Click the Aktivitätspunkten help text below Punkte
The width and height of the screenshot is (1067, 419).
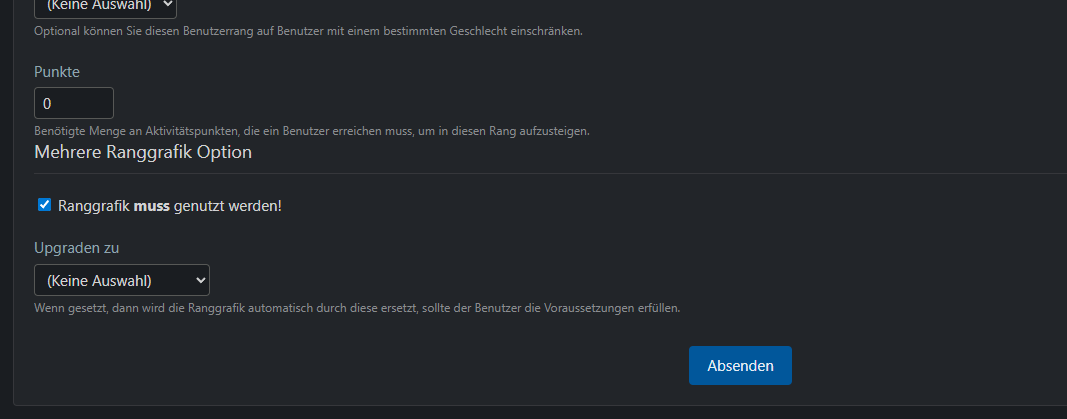311,131
